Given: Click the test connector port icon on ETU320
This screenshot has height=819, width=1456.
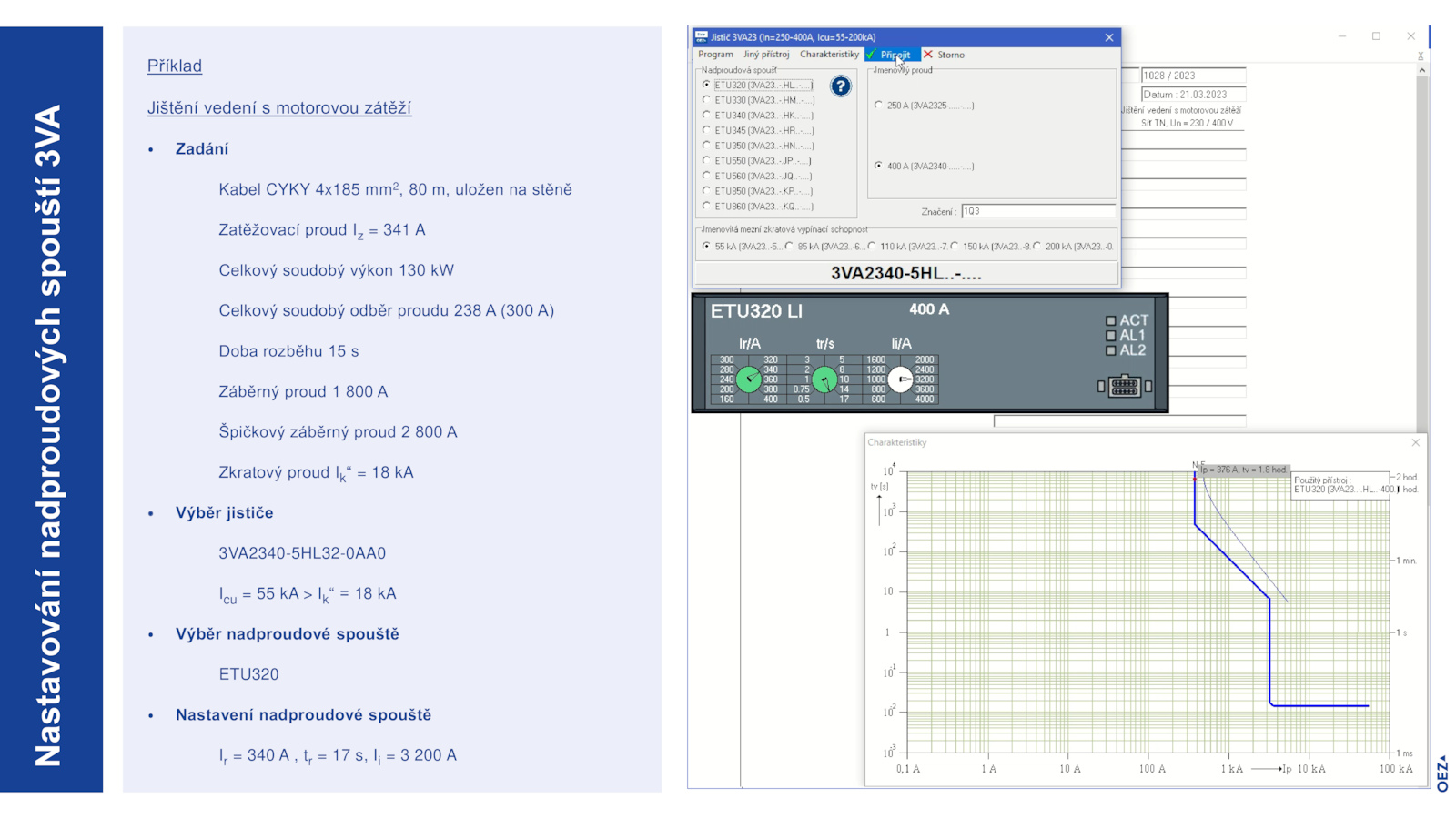Looking at the screenshot, I should [x=1125, y=386].
